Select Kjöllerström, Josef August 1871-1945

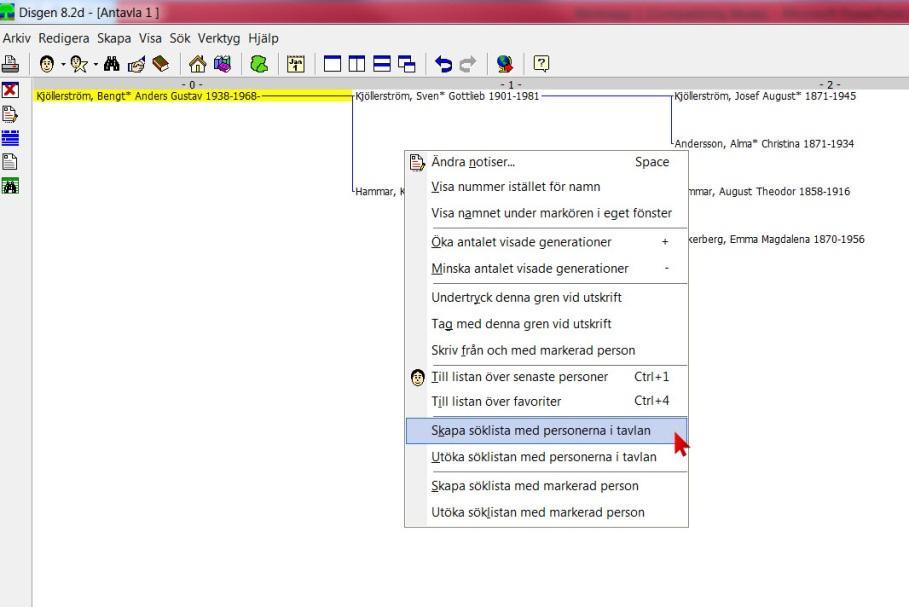pyautogui.click(x=765, y=96)
